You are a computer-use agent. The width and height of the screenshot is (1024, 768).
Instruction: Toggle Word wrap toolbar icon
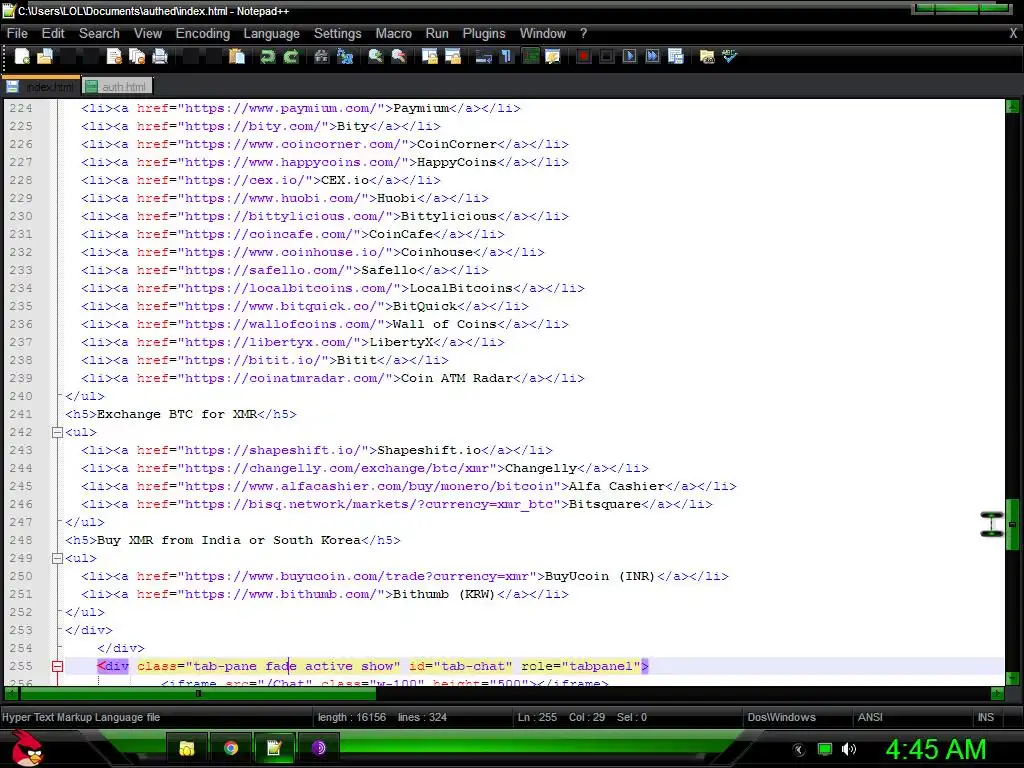(x=483, y=57)
